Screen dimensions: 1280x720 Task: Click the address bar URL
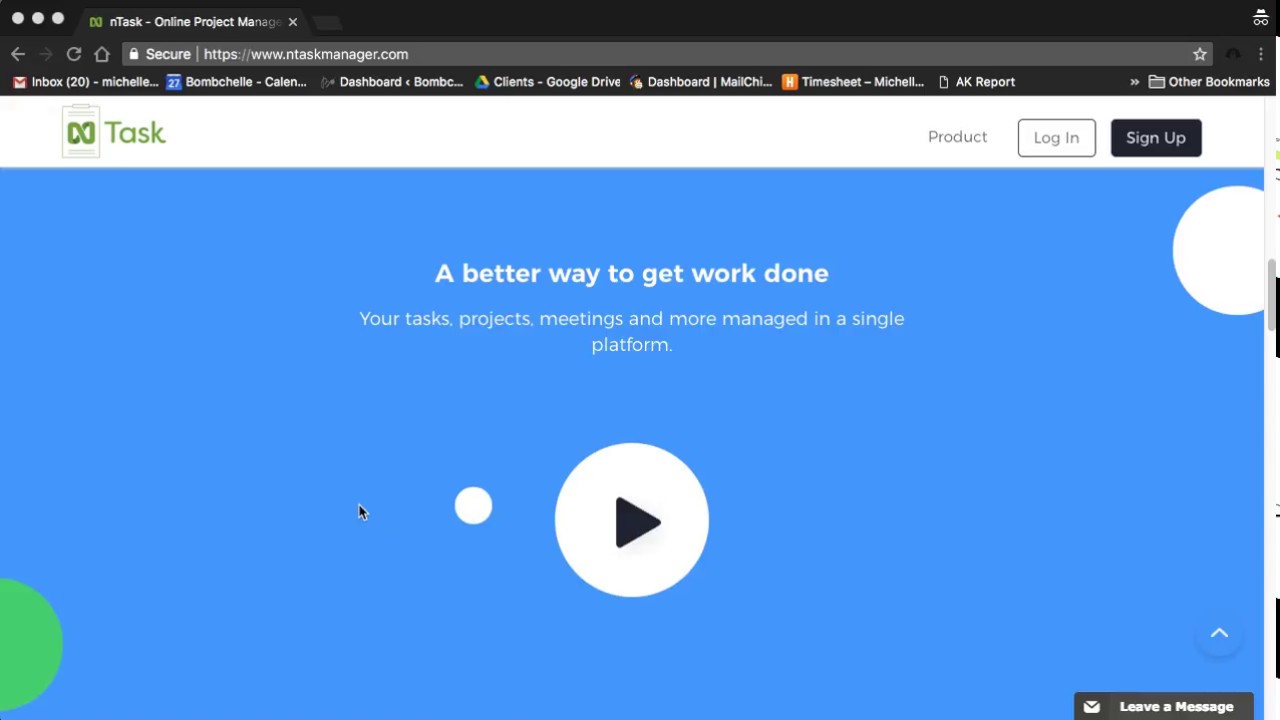306,54
